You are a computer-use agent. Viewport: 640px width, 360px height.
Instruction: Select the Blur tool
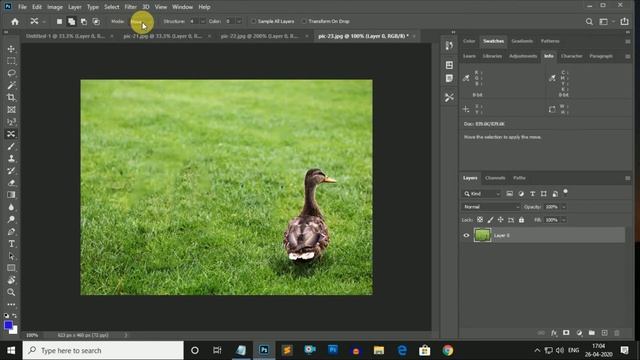point(11,207)
